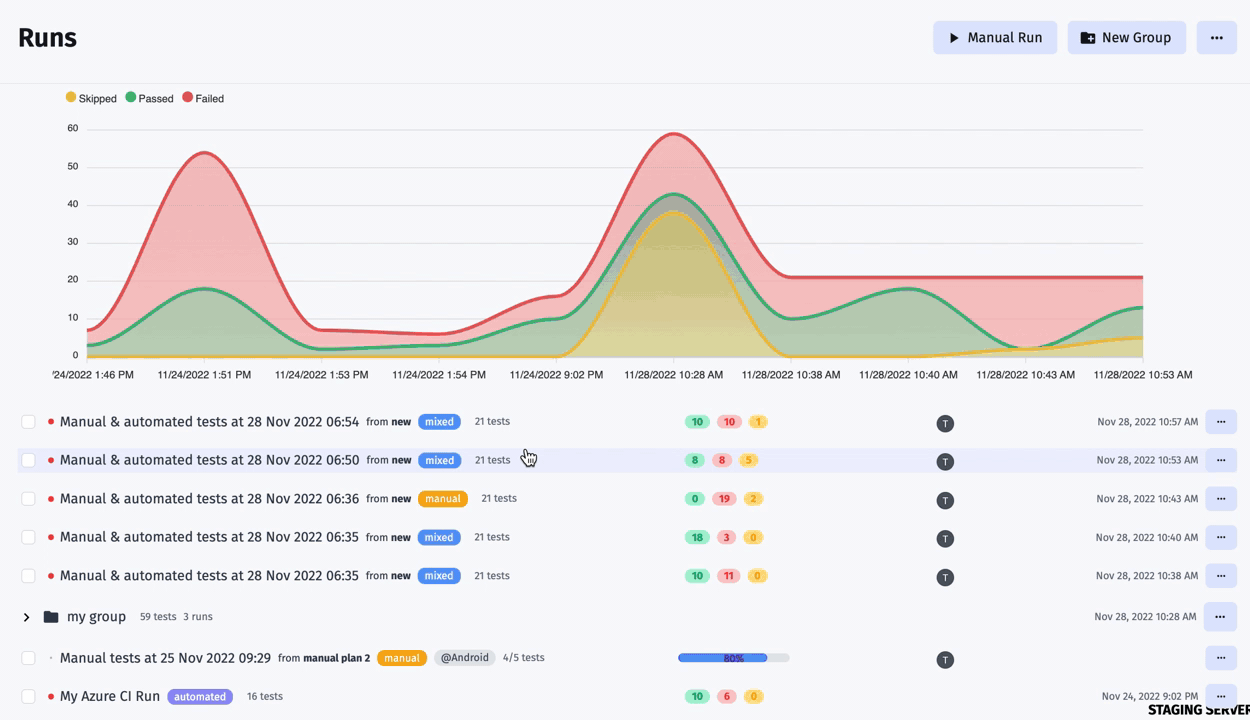
Task: Expand the my group row
Action: click(27, 617)
